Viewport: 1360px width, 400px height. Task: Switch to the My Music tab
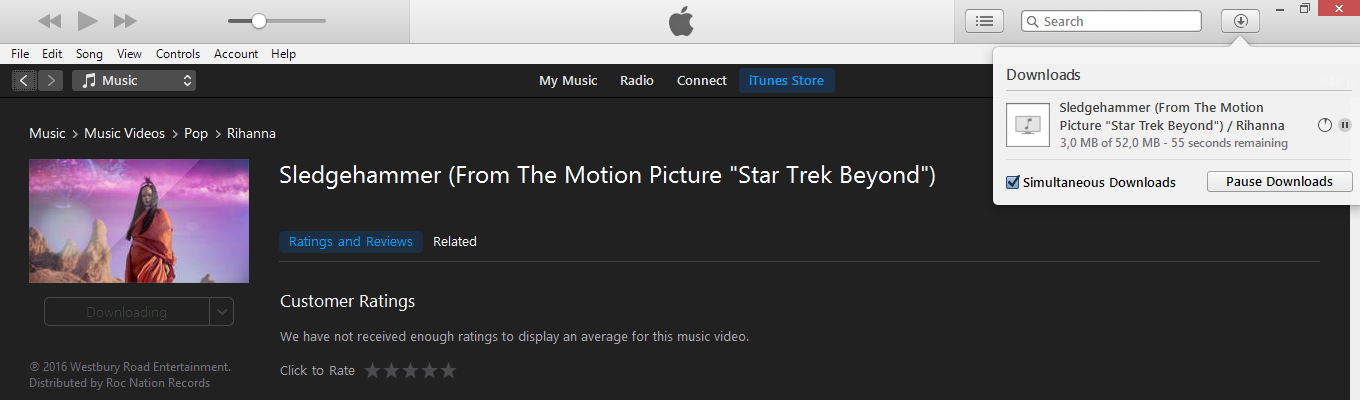(568, 81)
